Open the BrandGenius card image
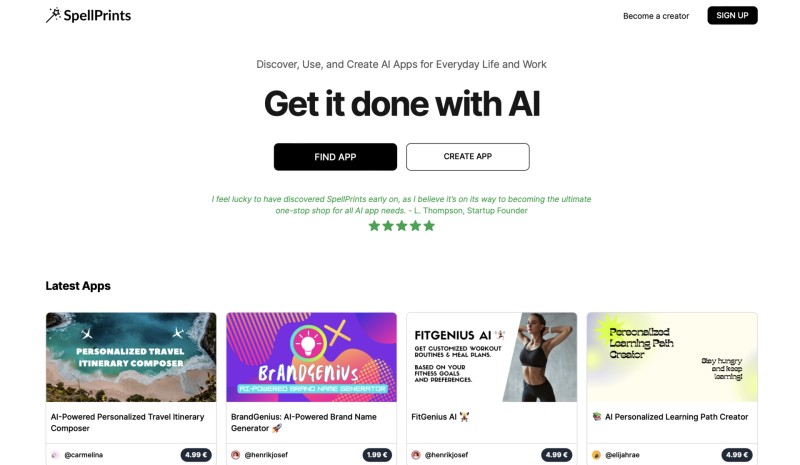The image size is (800, 465). click(x=311, y=357)
